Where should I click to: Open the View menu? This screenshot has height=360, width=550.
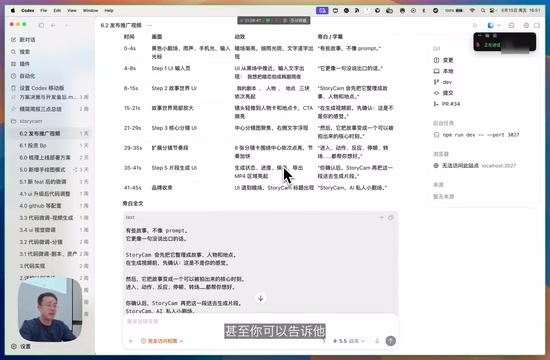(x=72, y=11)
